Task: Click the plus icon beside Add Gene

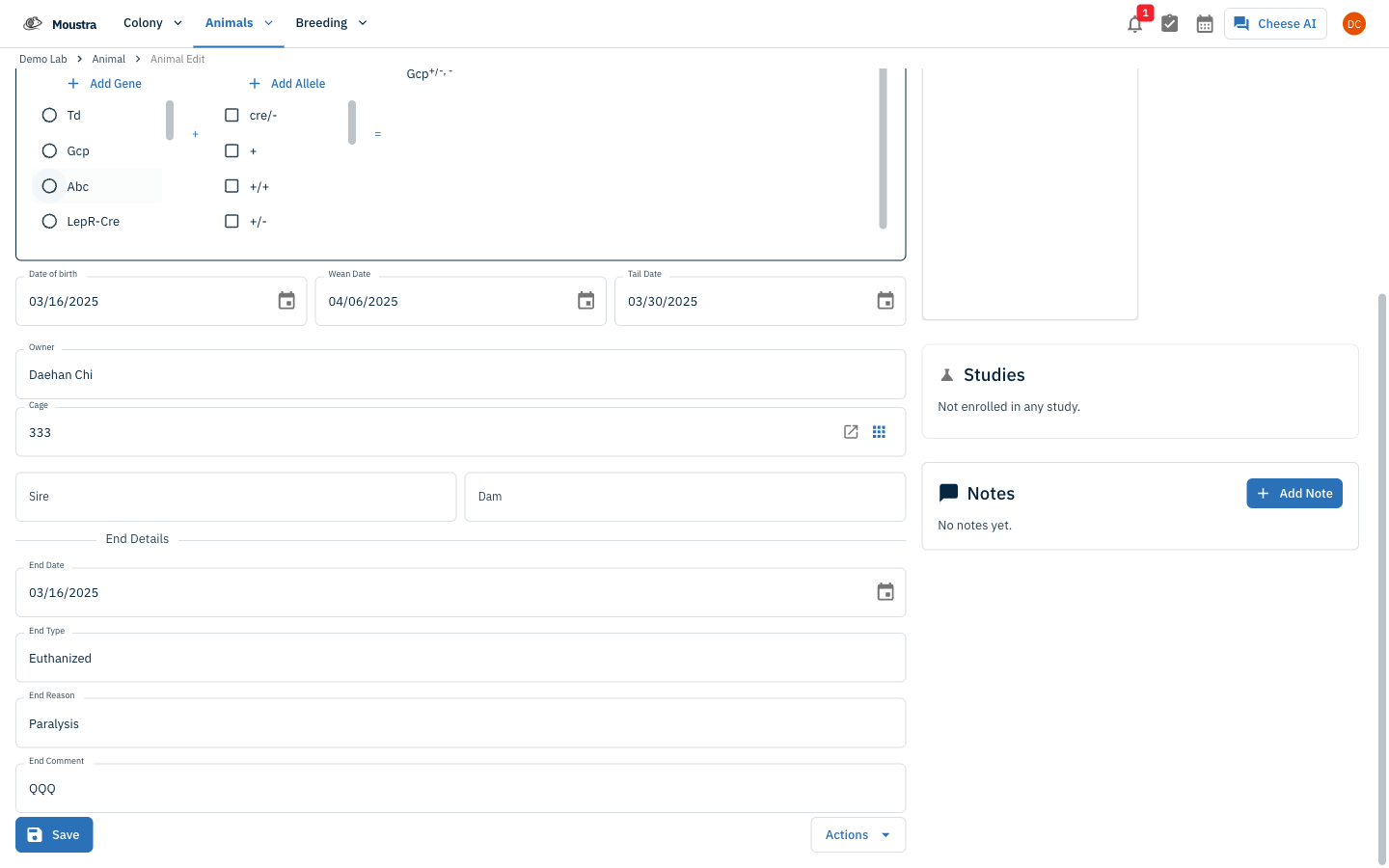Action: [x=73, y=84]
